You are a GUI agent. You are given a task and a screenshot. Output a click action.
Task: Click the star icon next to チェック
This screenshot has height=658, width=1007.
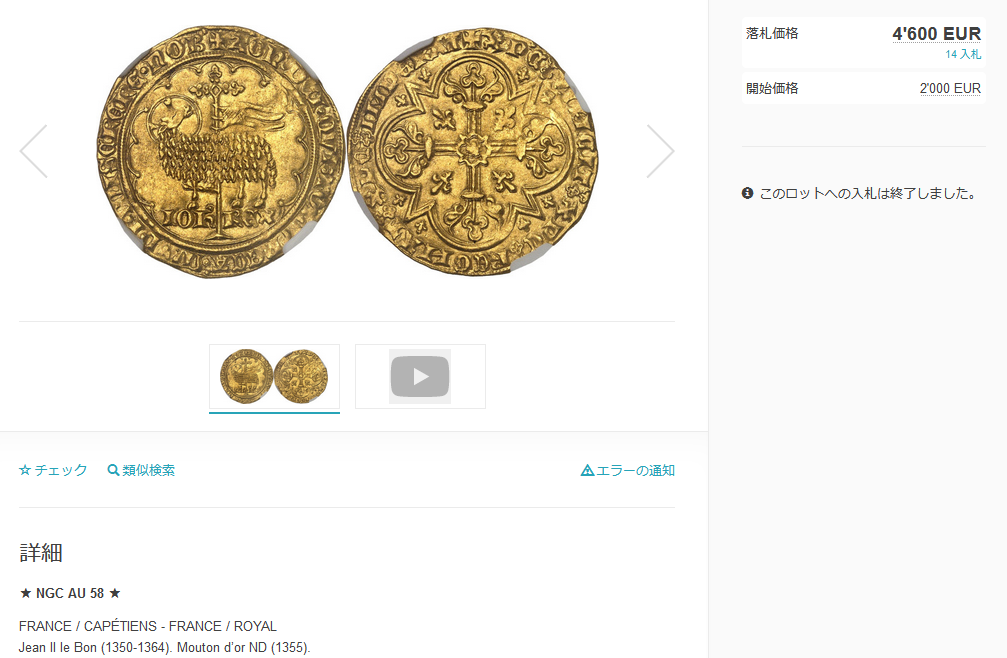[x=25, y=471]
